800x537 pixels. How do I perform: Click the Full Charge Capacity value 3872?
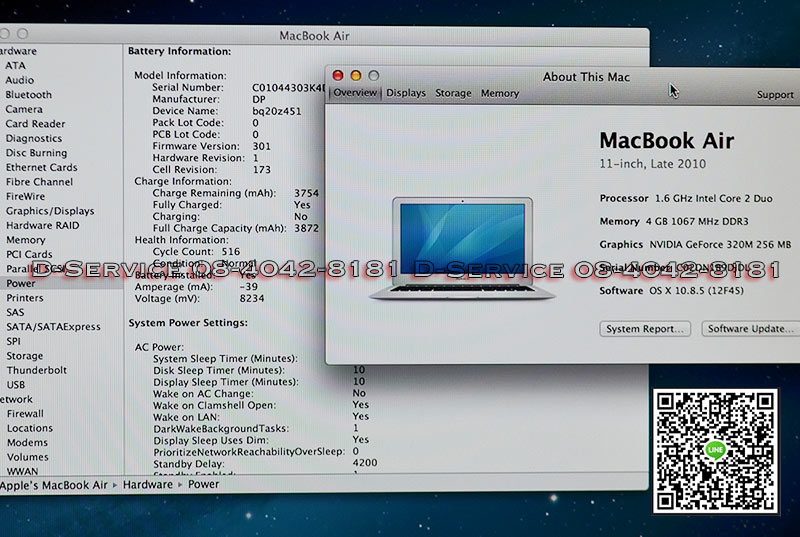[307, 228]
